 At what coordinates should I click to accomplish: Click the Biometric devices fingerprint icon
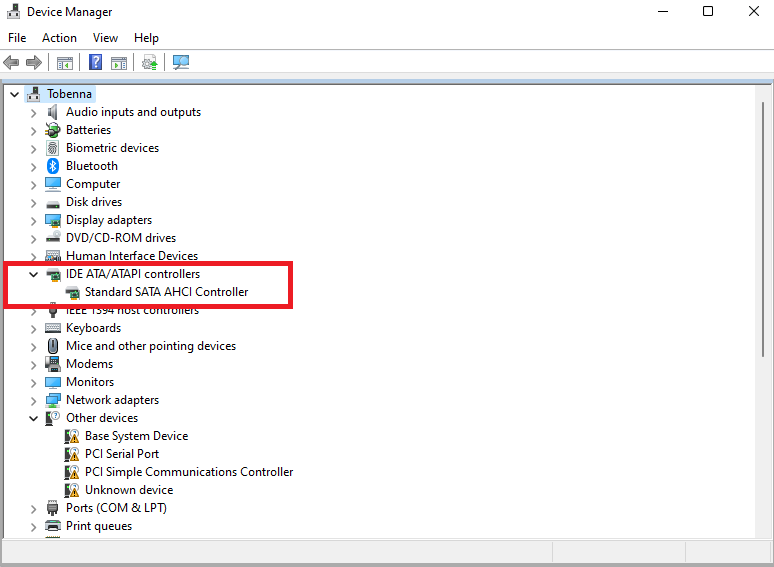(x=53, y=148)
